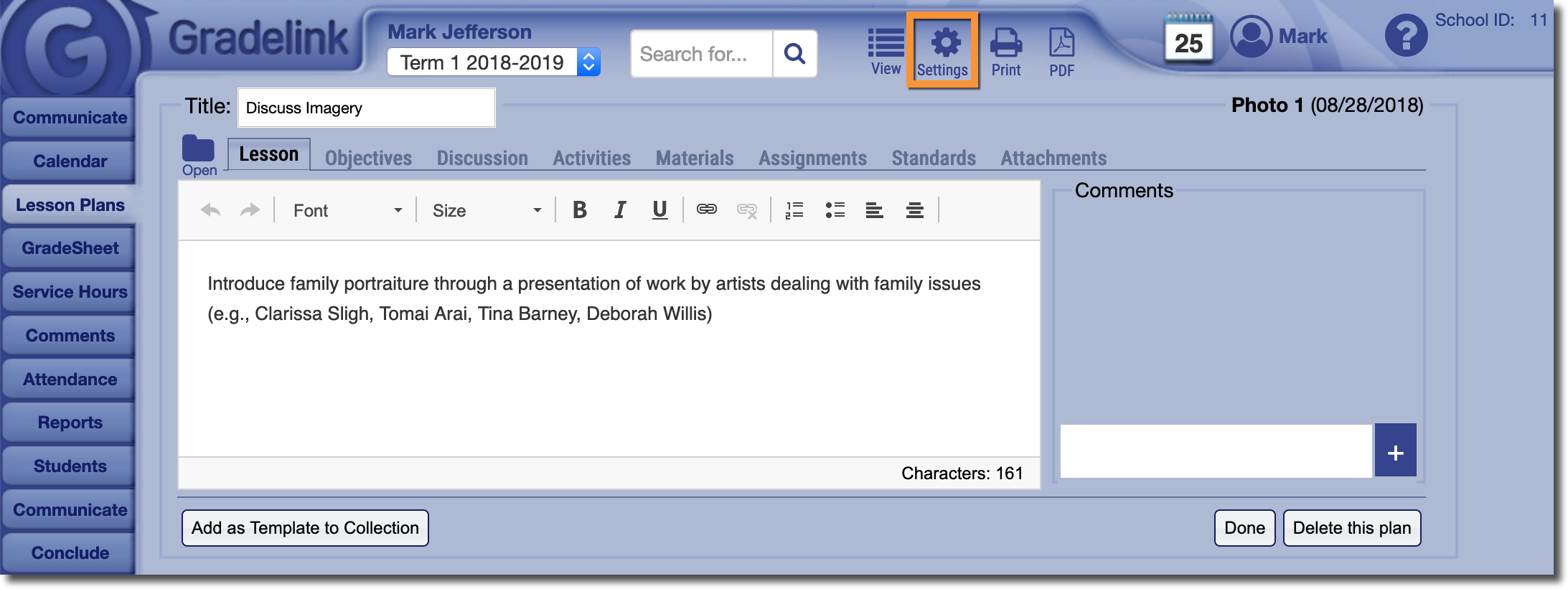Switch to the Attachments tab
1568x589 pixels.
[1053, 158]
